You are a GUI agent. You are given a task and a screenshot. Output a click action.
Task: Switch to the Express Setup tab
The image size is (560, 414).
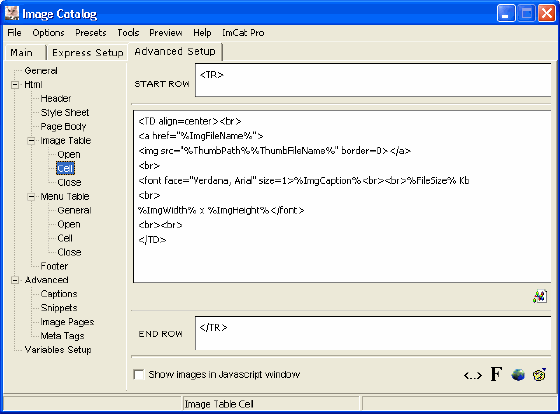tap(88, 53)
